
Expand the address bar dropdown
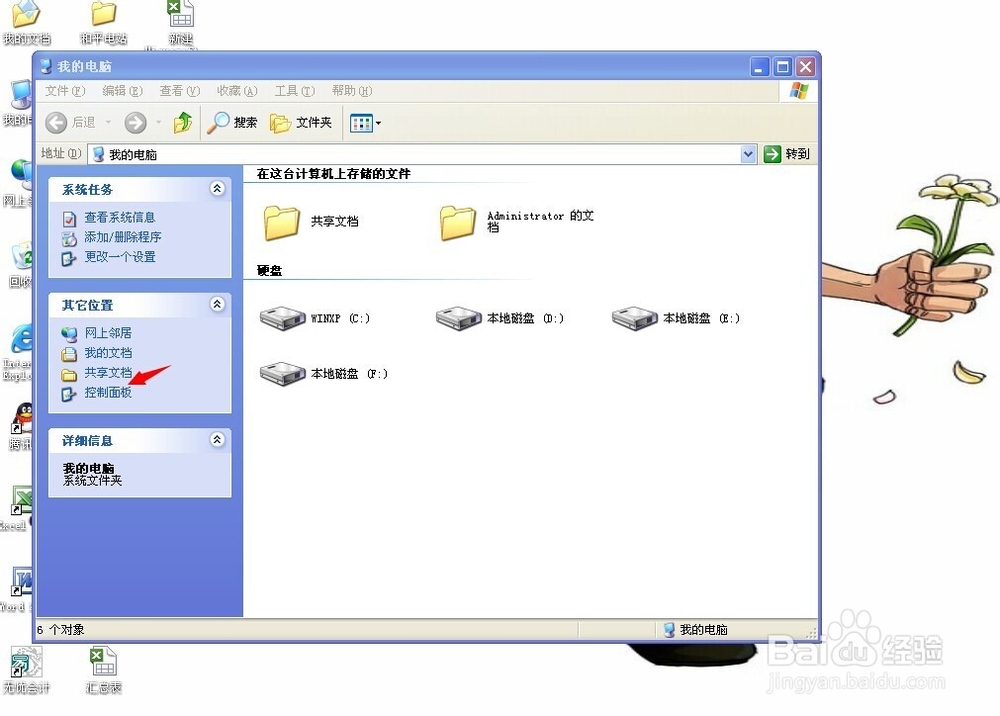[748, 154]
